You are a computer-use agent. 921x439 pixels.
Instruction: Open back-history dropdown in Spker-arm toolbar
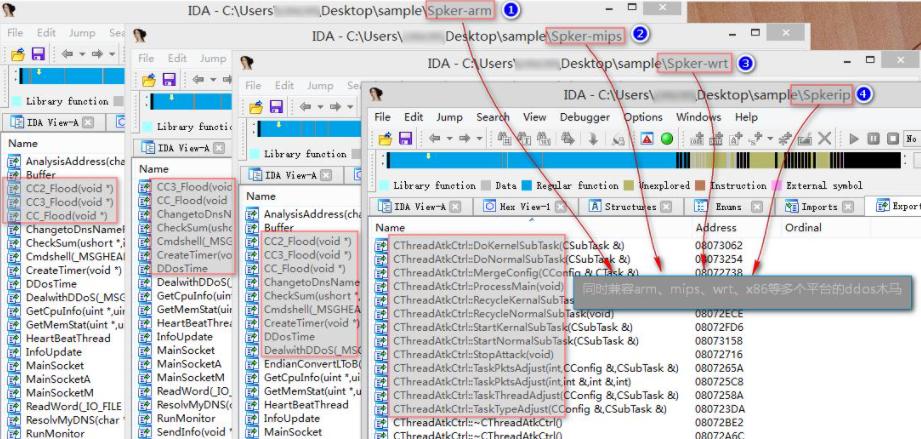point(82,55)
